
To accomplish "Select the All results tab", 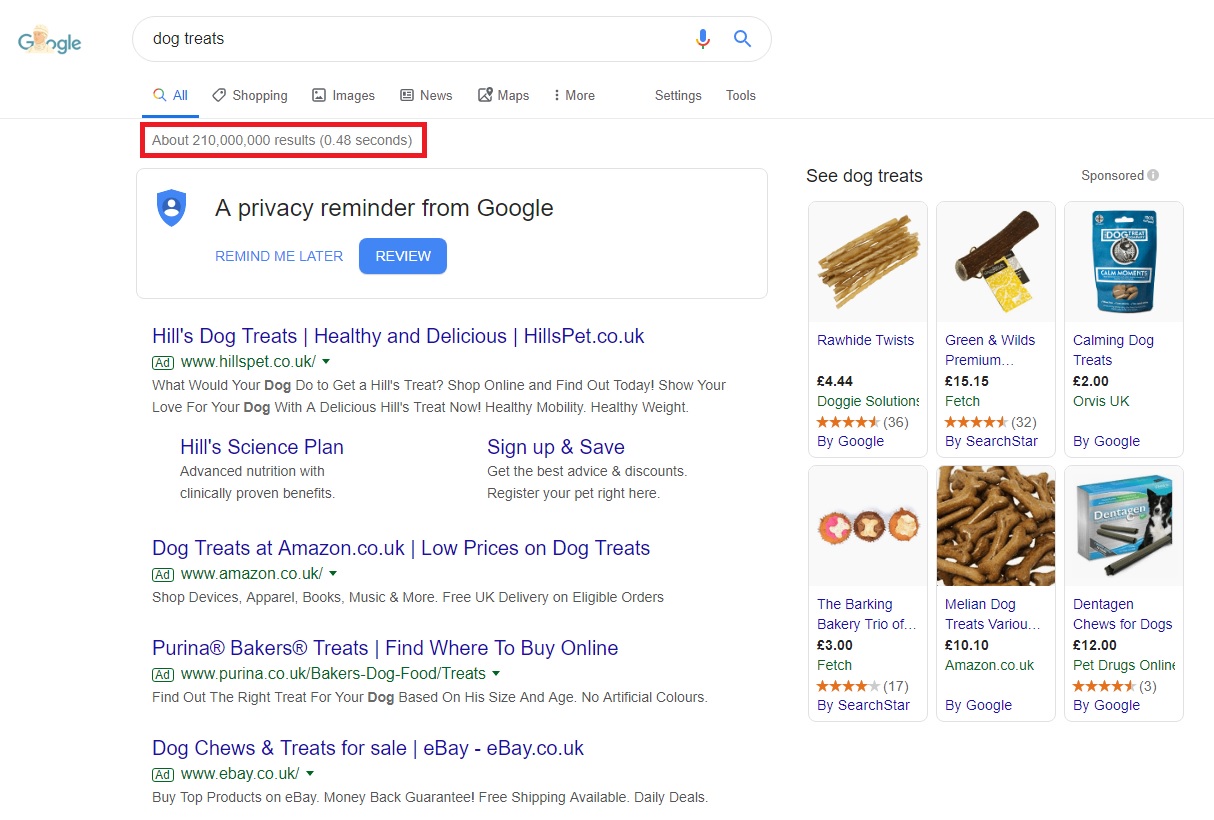I will click(170, 96).
